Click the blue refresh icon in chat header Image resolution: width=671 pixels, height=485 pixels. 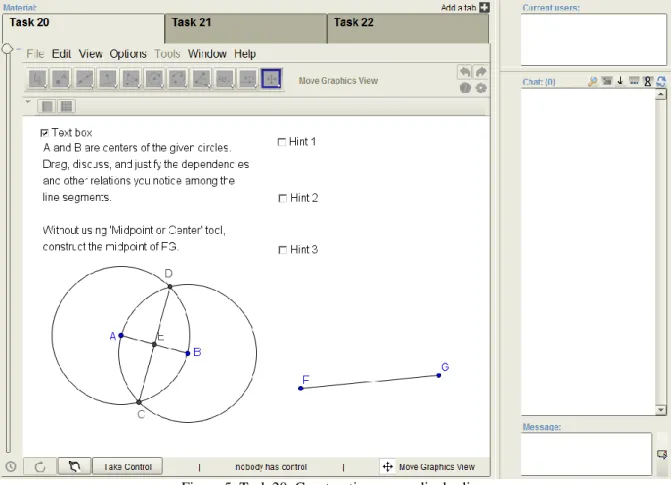click(x=661, y=81)
